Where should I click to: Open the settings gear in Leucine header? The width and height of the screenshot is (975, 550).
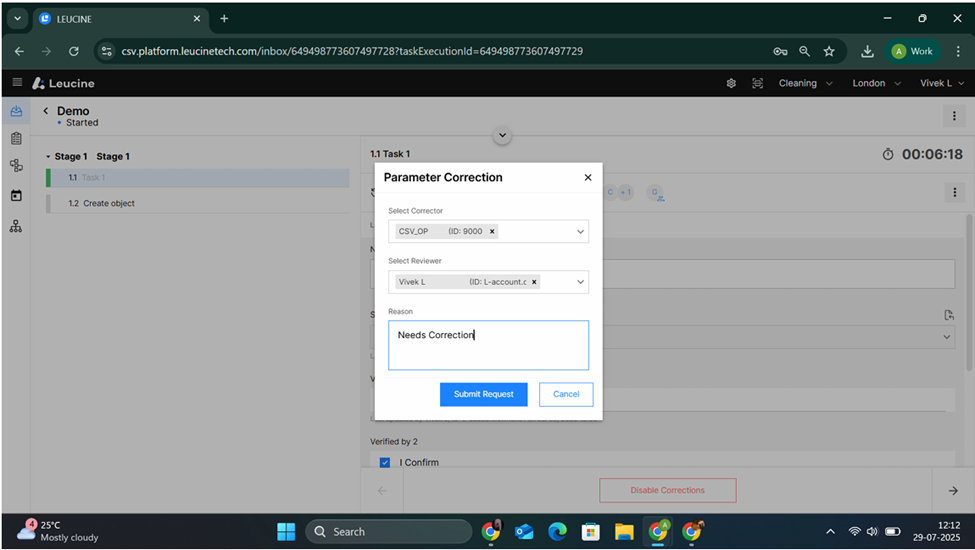point(731,83)
